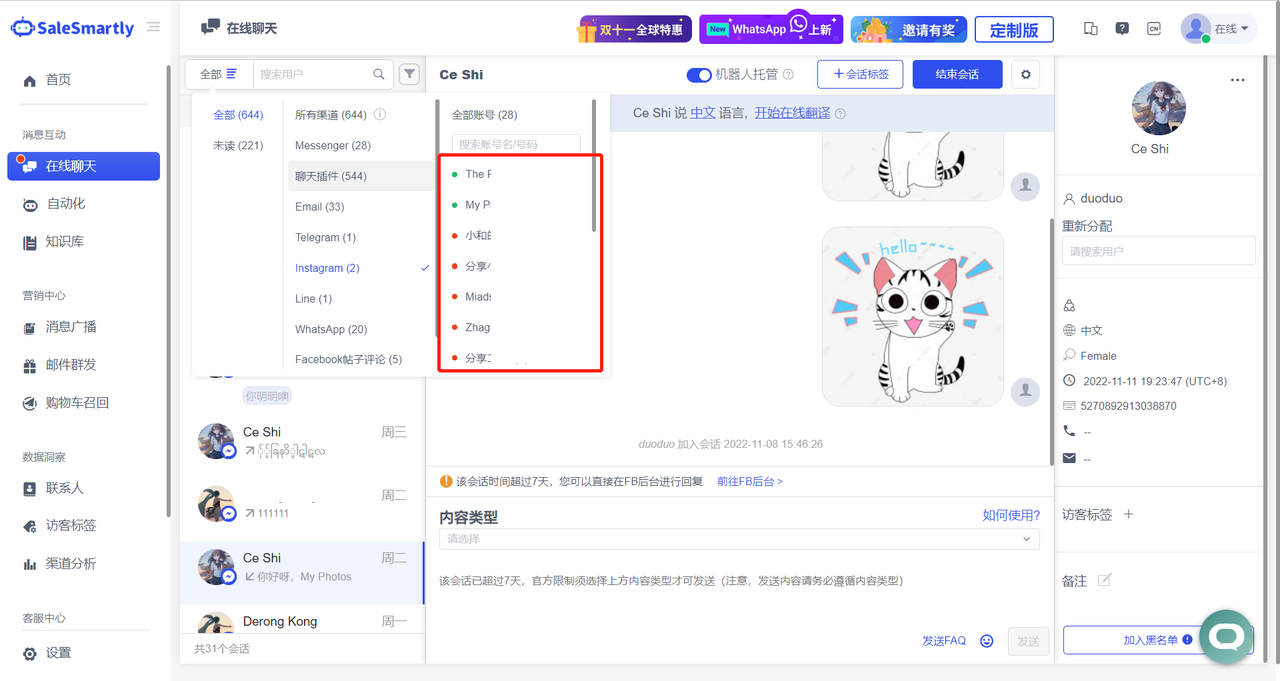Click the filter funnel icon
Viewport: 1280px width, 681px height.
(409, 74)
